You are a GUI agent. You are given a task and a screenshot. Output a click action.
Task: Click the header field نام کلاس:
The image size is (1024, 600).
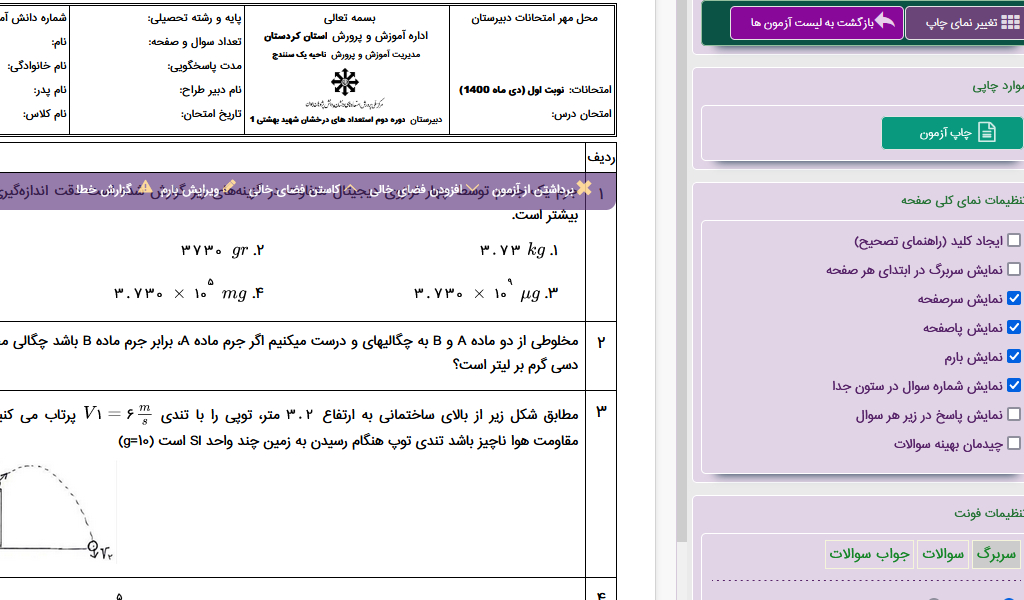[45, 114]
